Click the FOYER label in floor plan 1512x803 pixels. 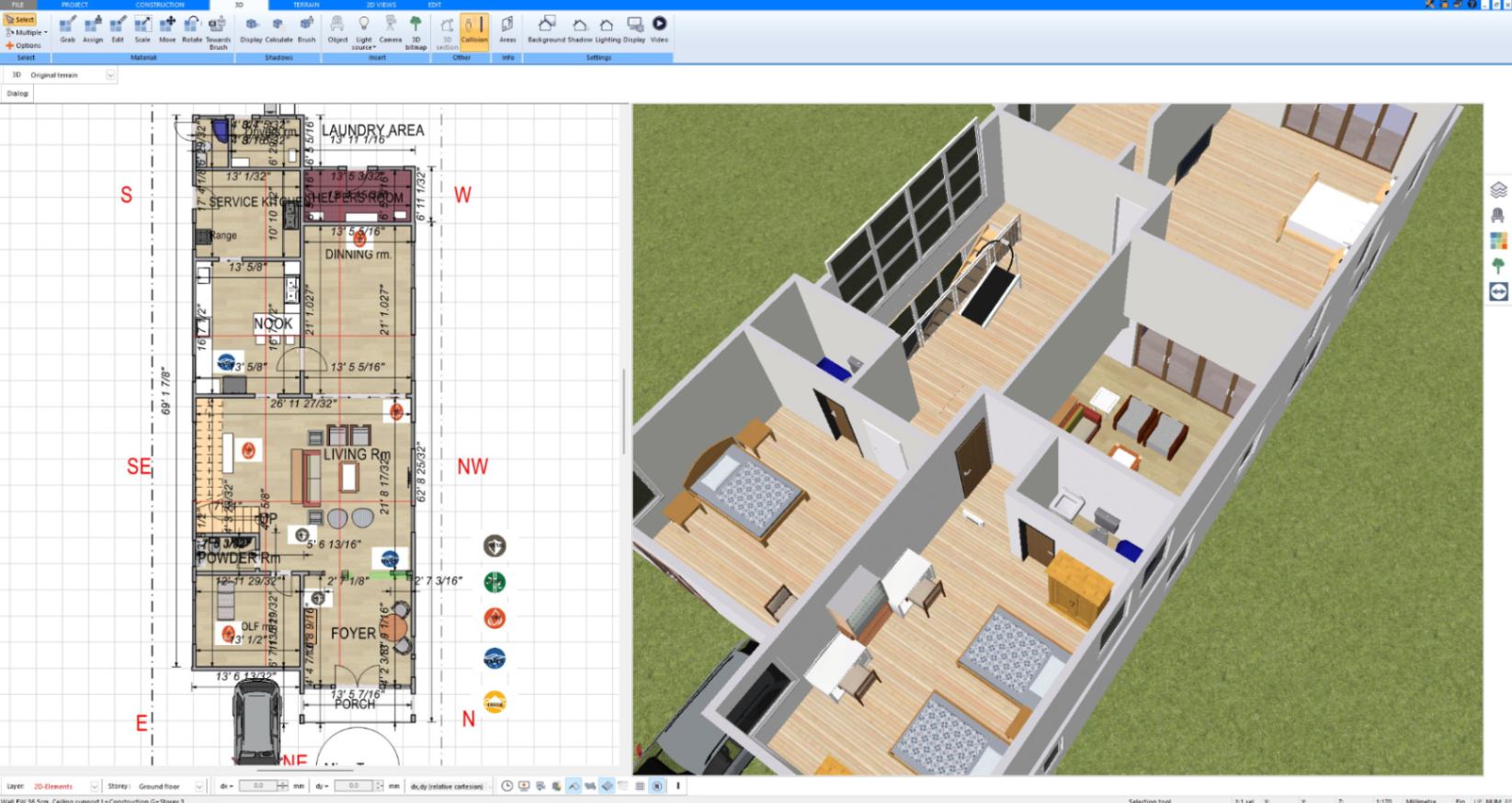coord(353,633)
